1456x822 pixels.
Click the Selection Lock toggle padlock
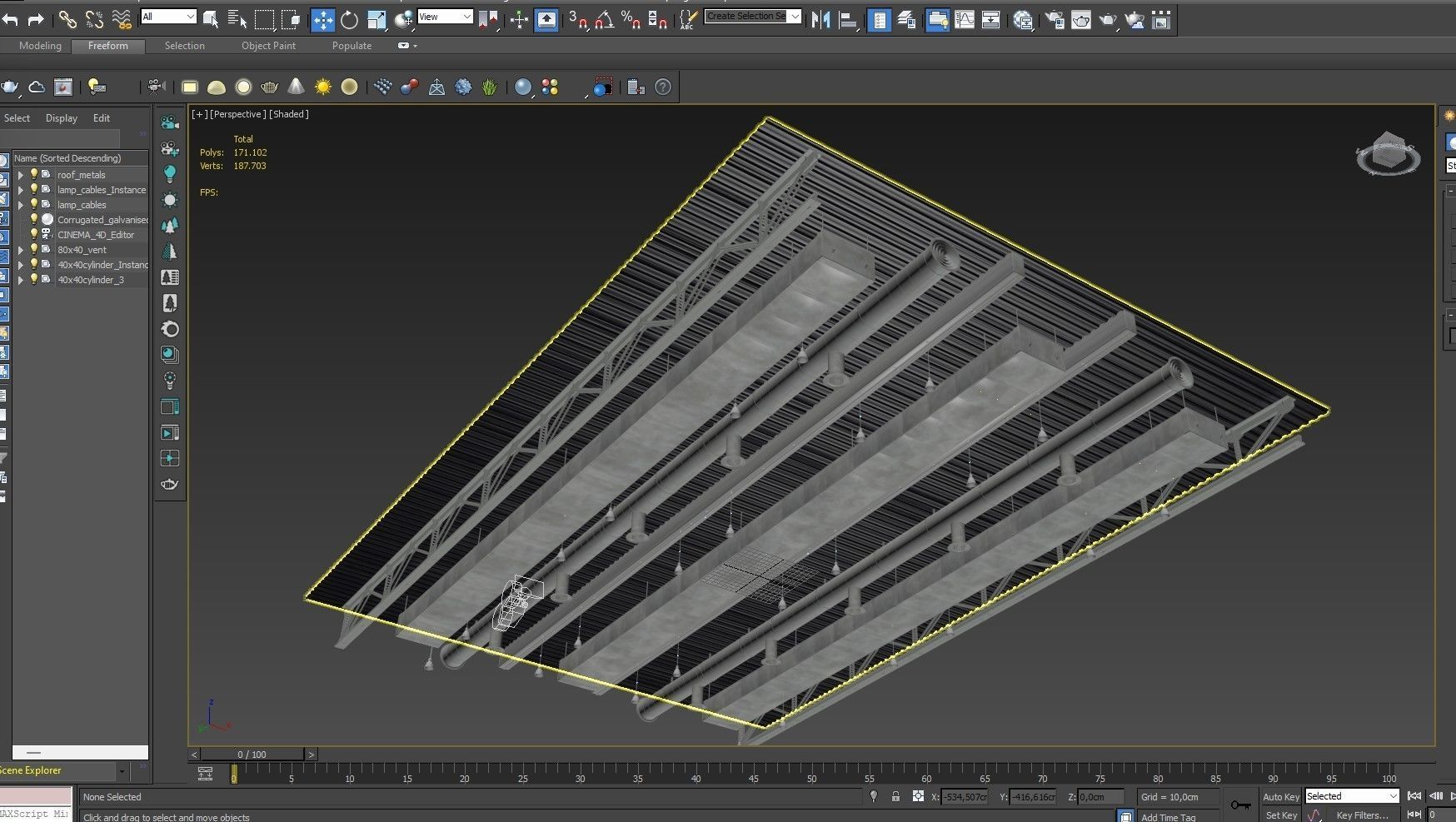click(895, 796)
